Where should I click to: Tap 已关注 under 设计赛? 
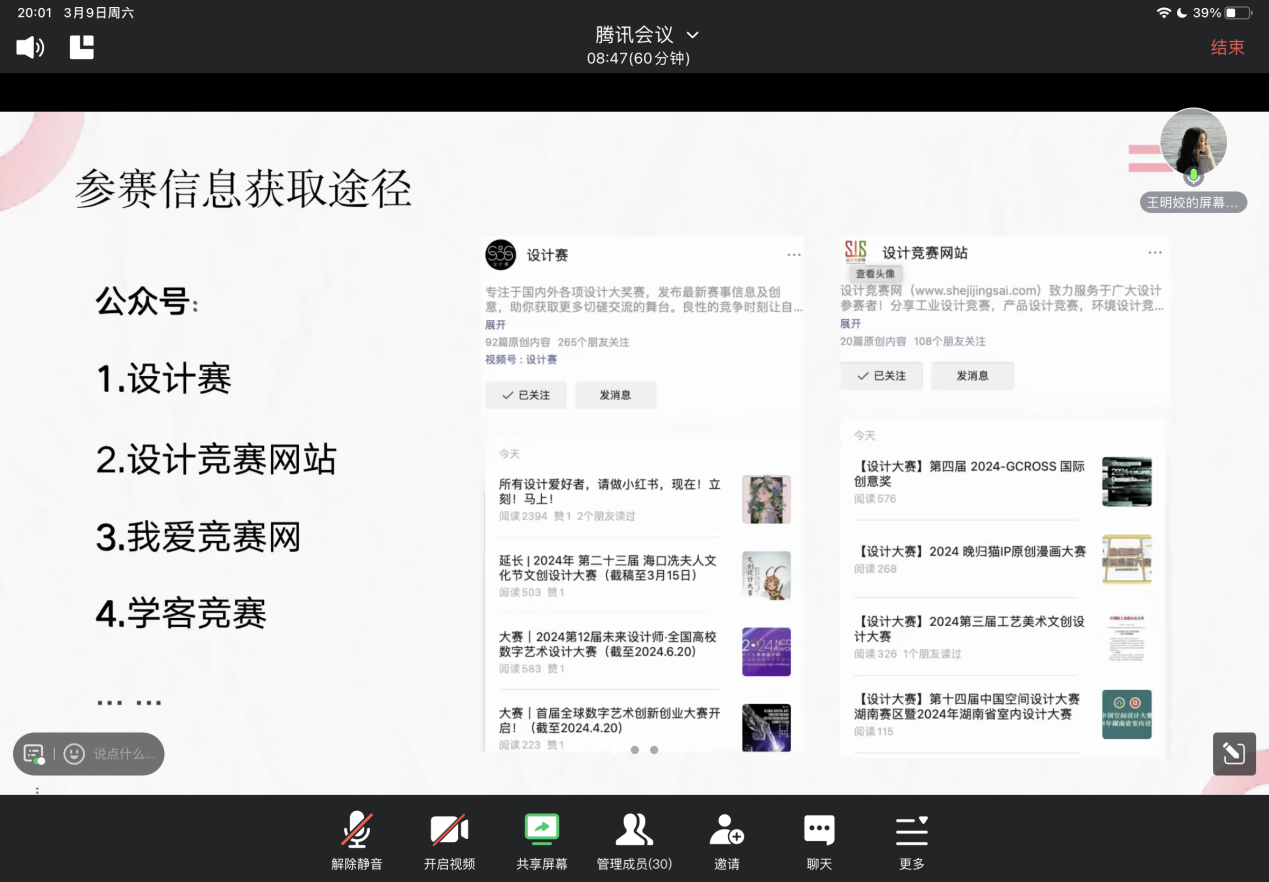pyautogui.click(x=526, y=395)
